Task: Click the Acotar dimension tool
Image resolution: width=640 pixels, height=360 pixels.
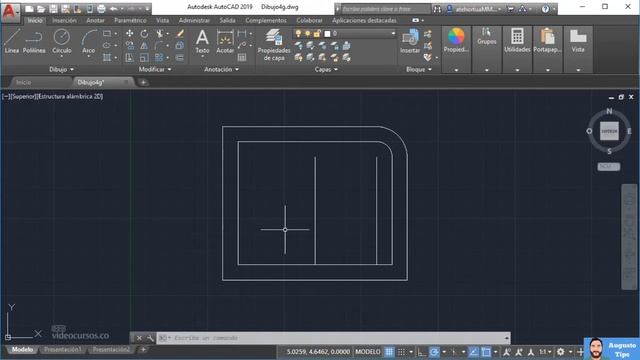Action: [x=225, y=42]
